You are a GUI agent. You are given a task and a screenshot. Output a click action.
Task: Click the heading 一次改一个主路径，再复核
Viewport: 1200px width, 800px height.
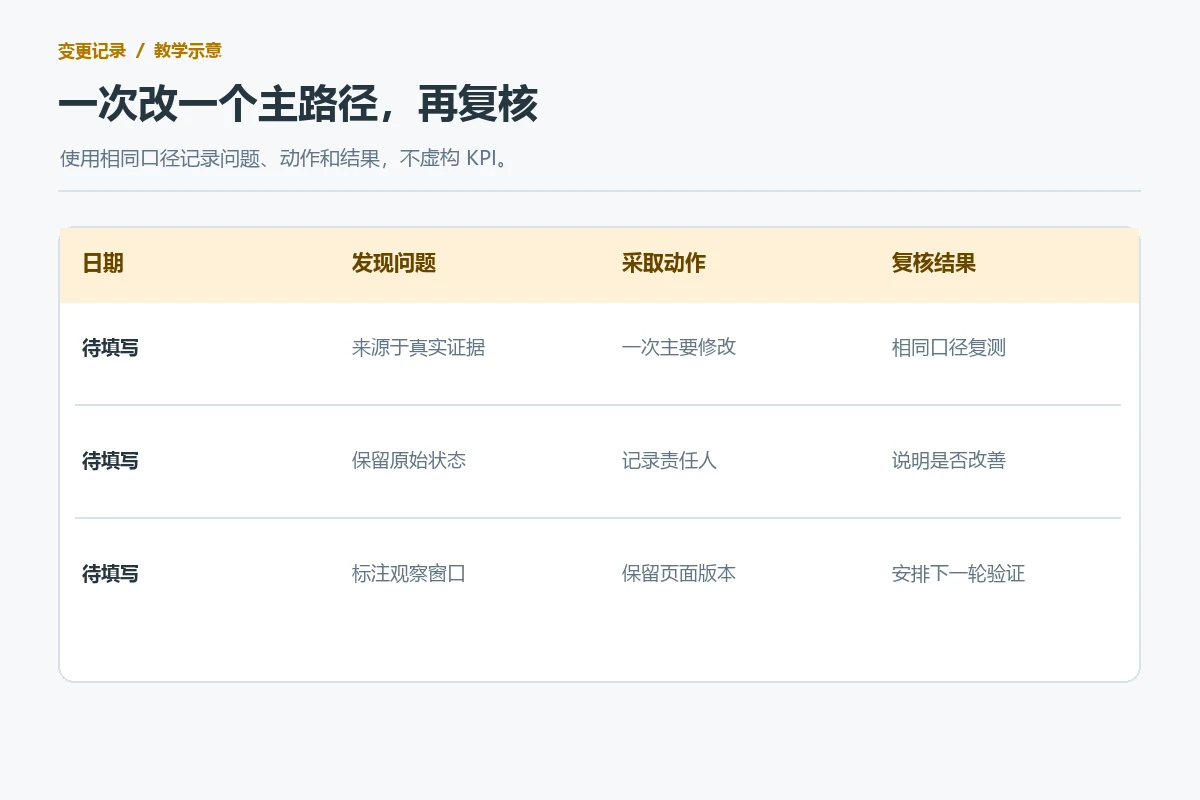pos(298,105)
